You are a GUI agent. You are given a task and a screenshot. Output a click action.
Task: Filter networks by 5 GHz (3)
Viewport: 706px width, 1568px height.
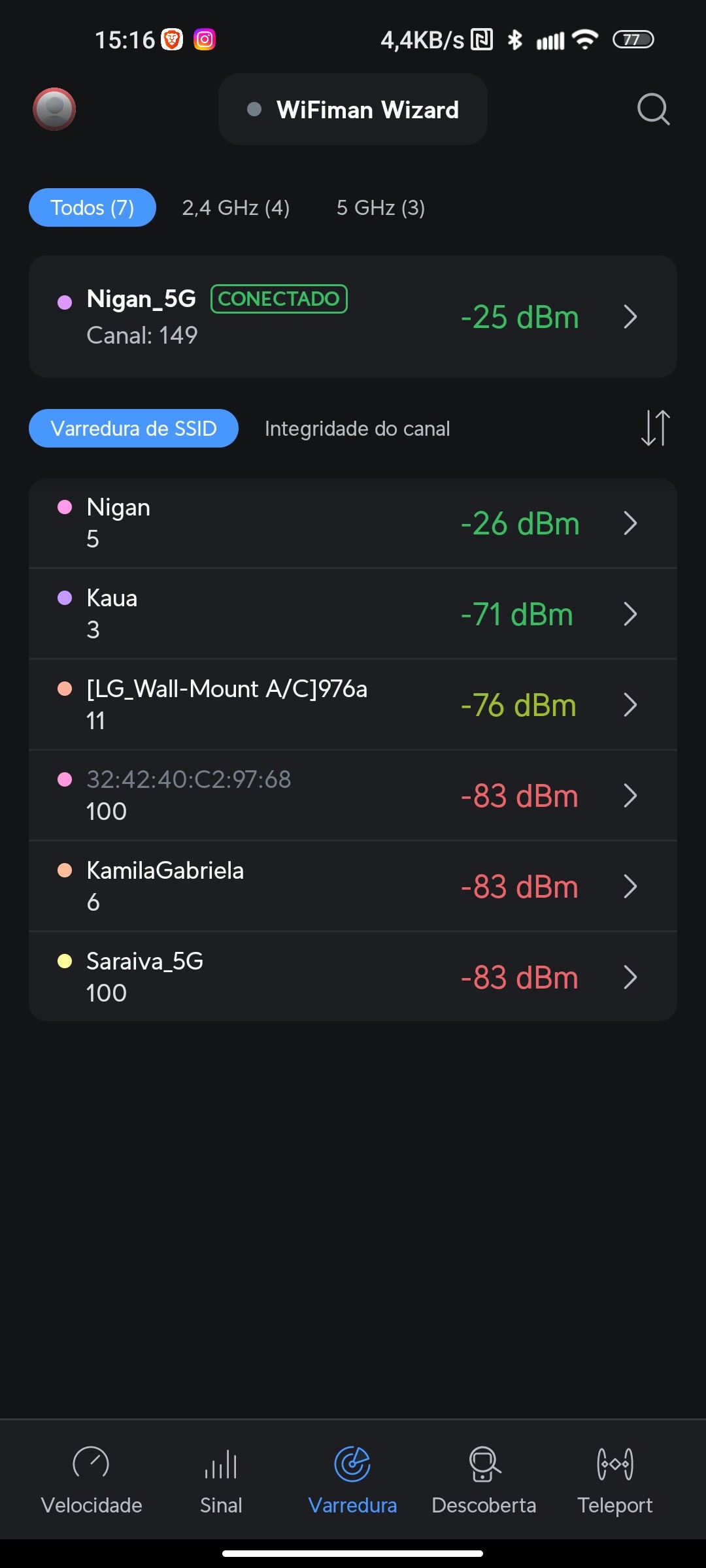pos(380,208)
